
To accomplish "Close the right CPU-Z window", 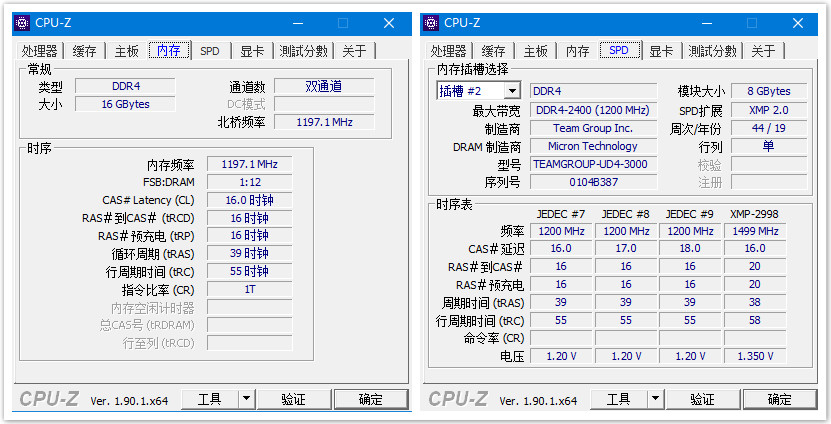I will tap(798, 23).
